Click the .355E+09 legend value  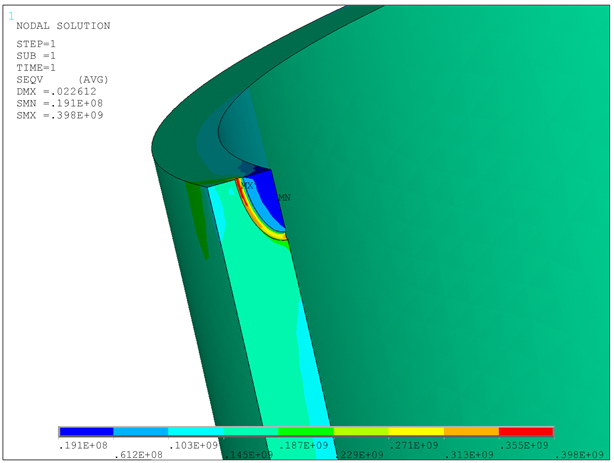click(x=525, y=444)
